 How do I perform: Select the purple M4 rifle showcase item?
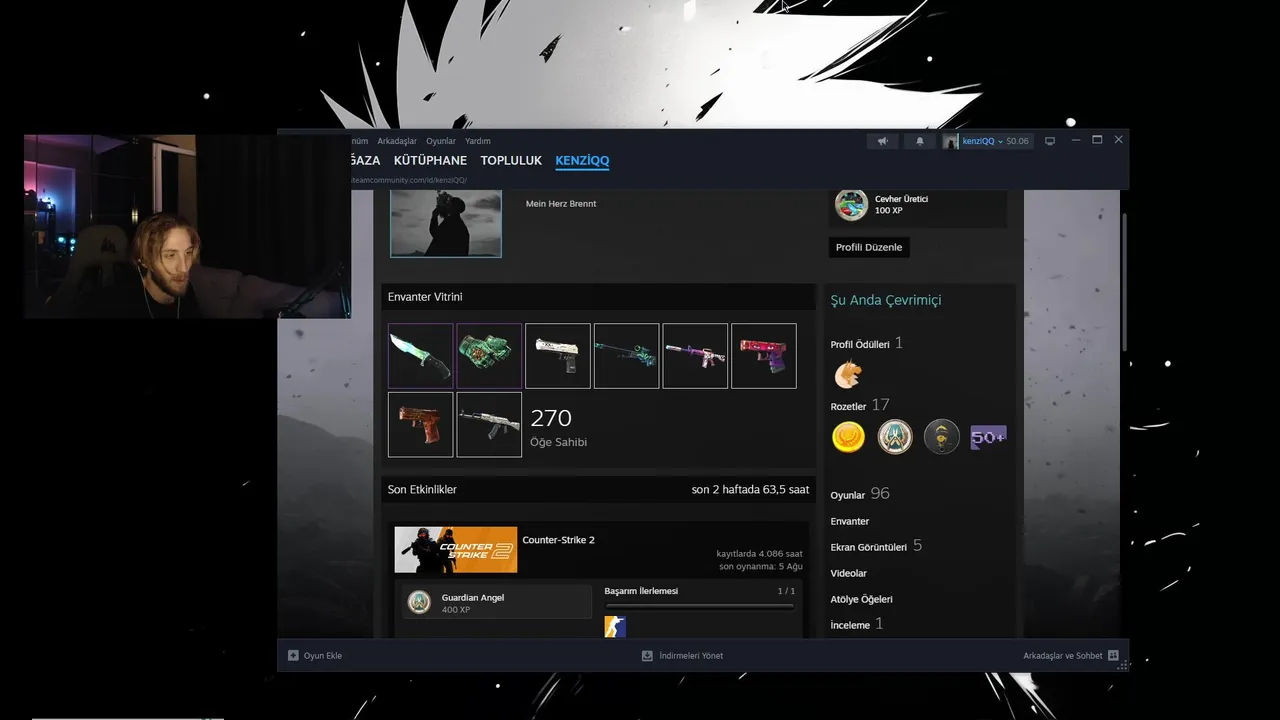click(x=695, y=355)
